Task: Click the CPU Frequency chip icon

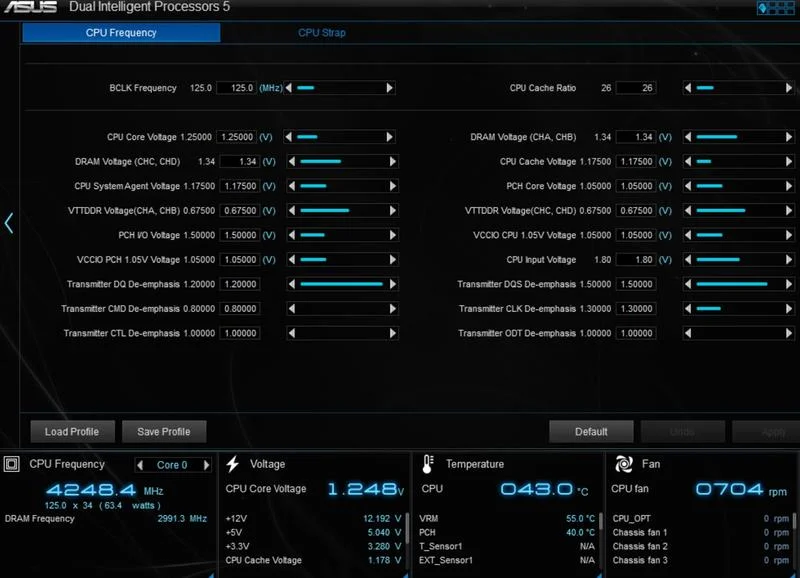Action: pos(11,464)
